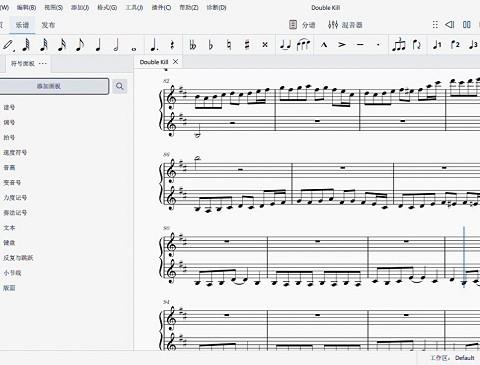Expand the 变音号 palette
Viewport: 480px width, 365px height.
pos(12,183)
